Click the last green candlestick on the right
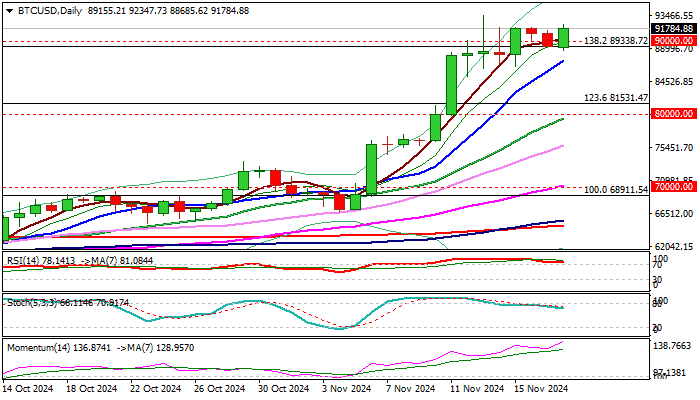This screenshot has width=700, height=400. [x=563, y=38]
